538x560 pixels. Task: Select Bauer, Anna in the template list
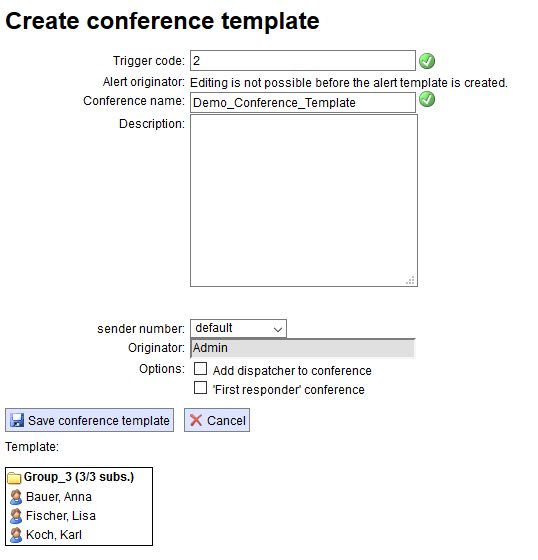coord(59,497)
